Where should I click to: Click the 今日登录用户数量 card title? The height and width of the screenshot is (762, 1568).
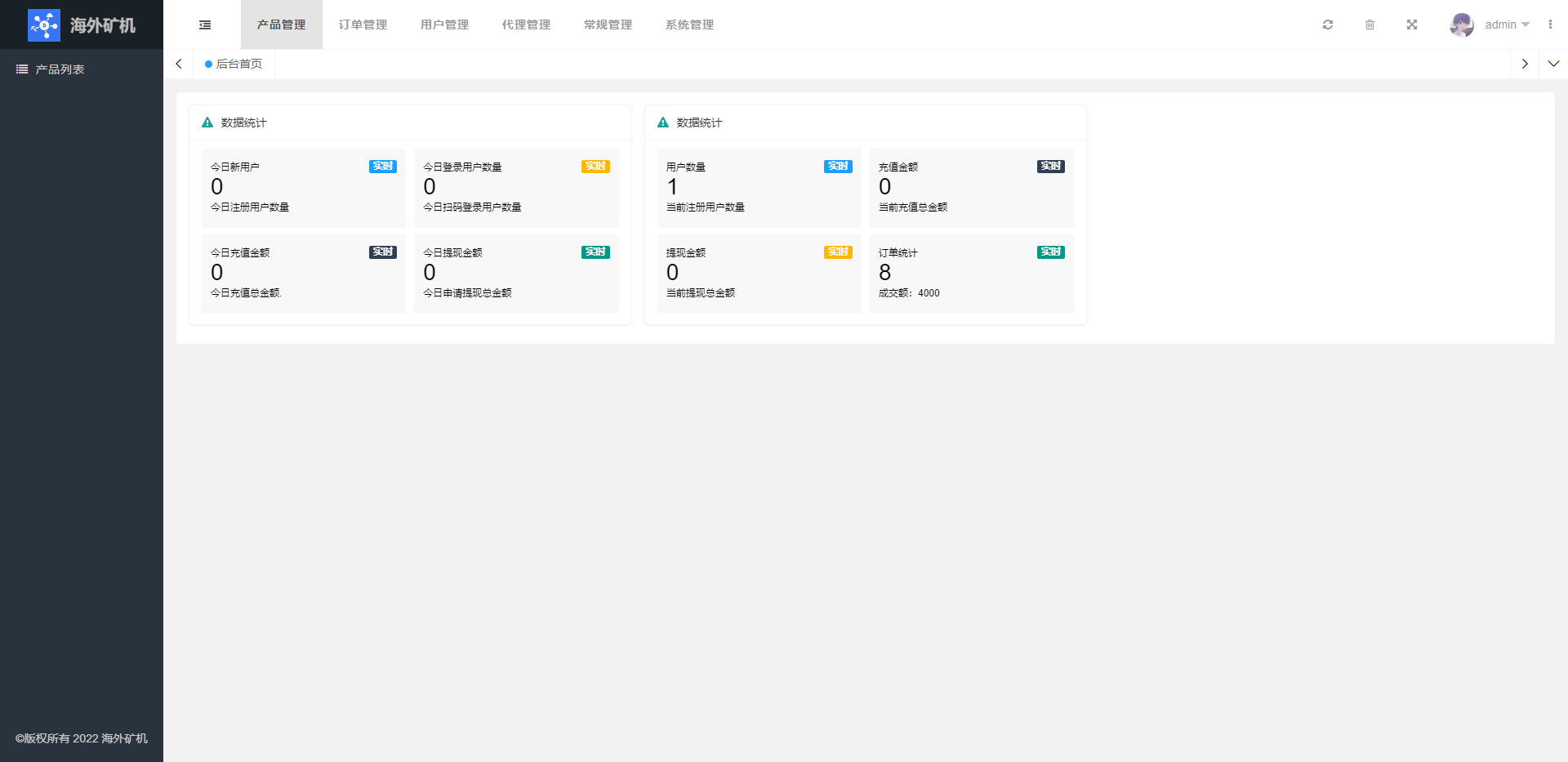pyautogui.click(x=462, y=167)
